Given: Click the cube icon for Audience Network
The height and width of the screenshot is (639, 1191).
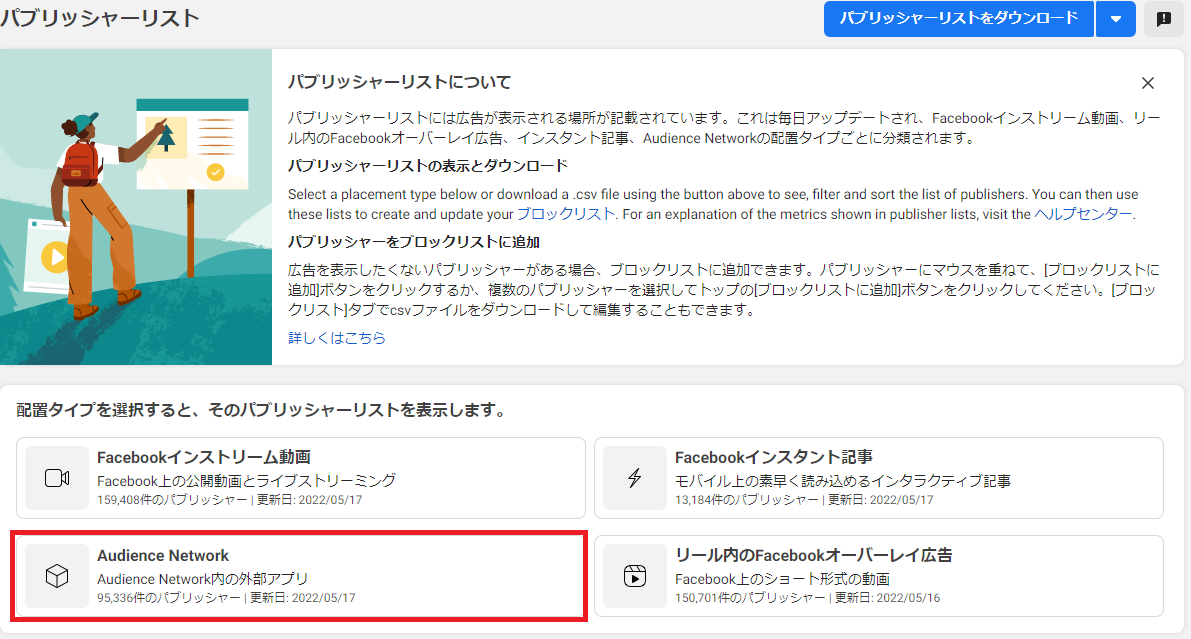Looking at the screenshot, I should [57, 576].
